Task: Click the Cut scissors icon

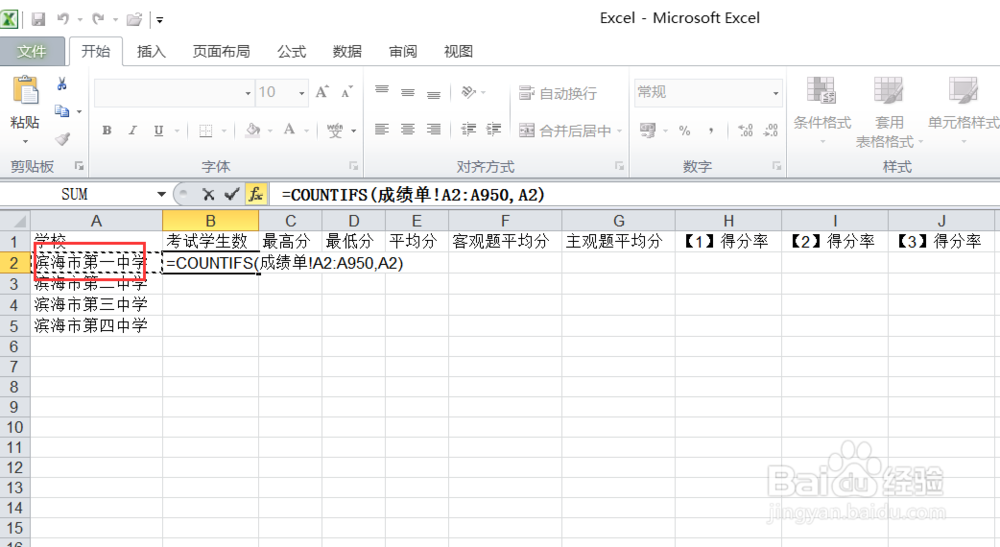Action: point(62,84)
